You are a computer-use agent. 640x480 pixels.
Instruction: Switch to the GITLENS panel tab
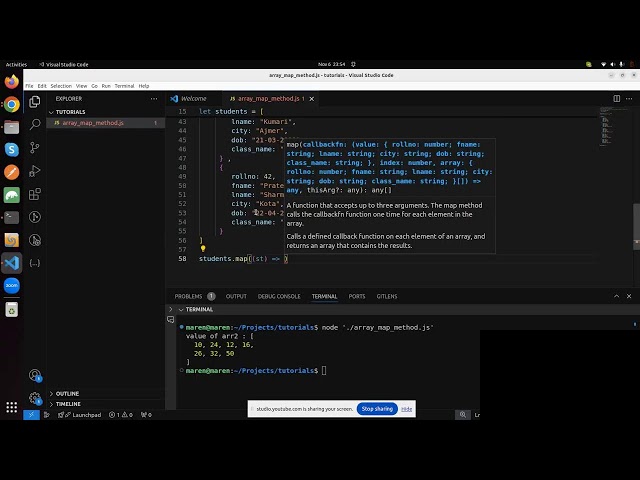point(387,296)
